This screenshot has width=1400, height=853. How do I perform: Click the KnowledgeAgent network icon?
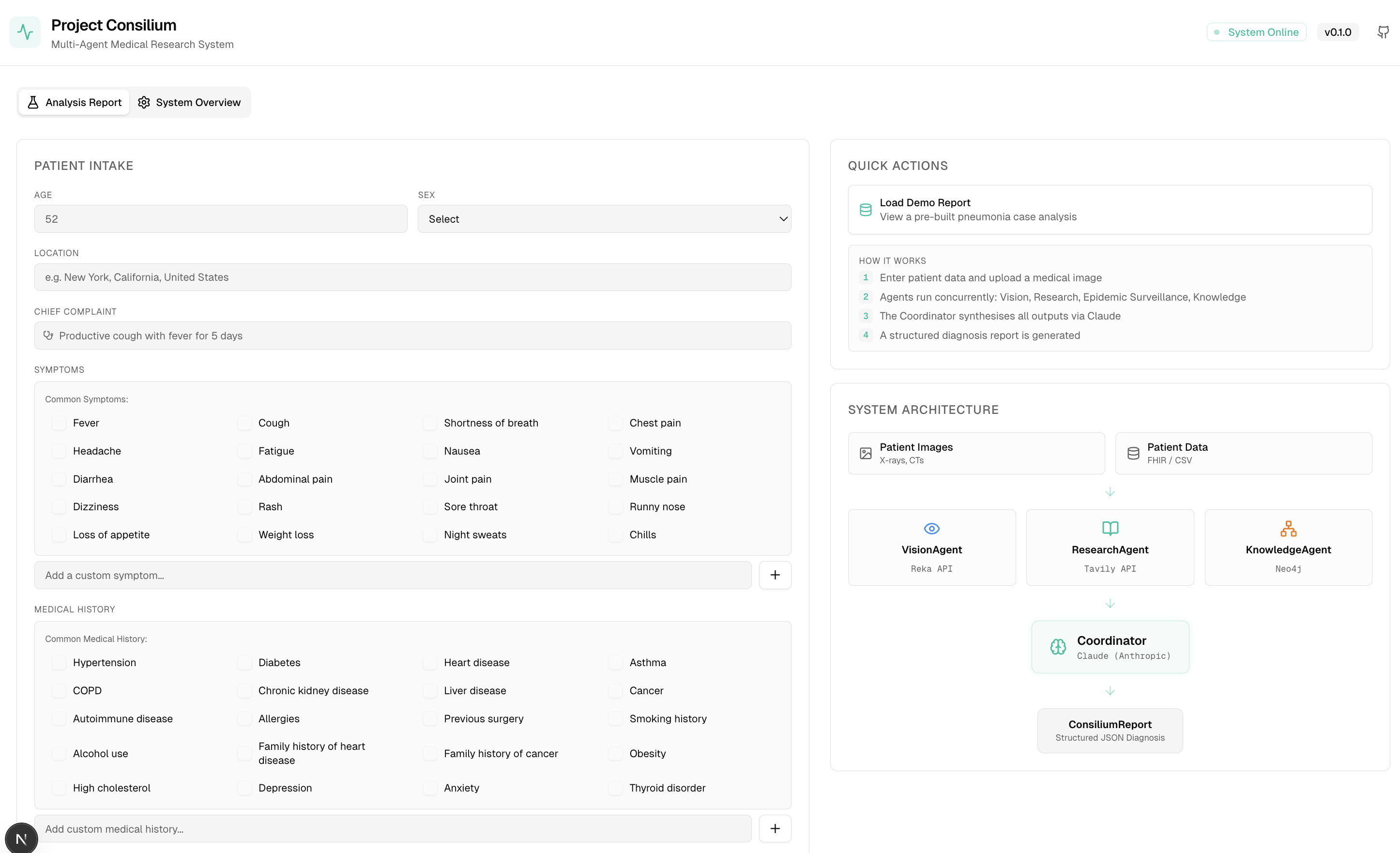point(1288,529)
